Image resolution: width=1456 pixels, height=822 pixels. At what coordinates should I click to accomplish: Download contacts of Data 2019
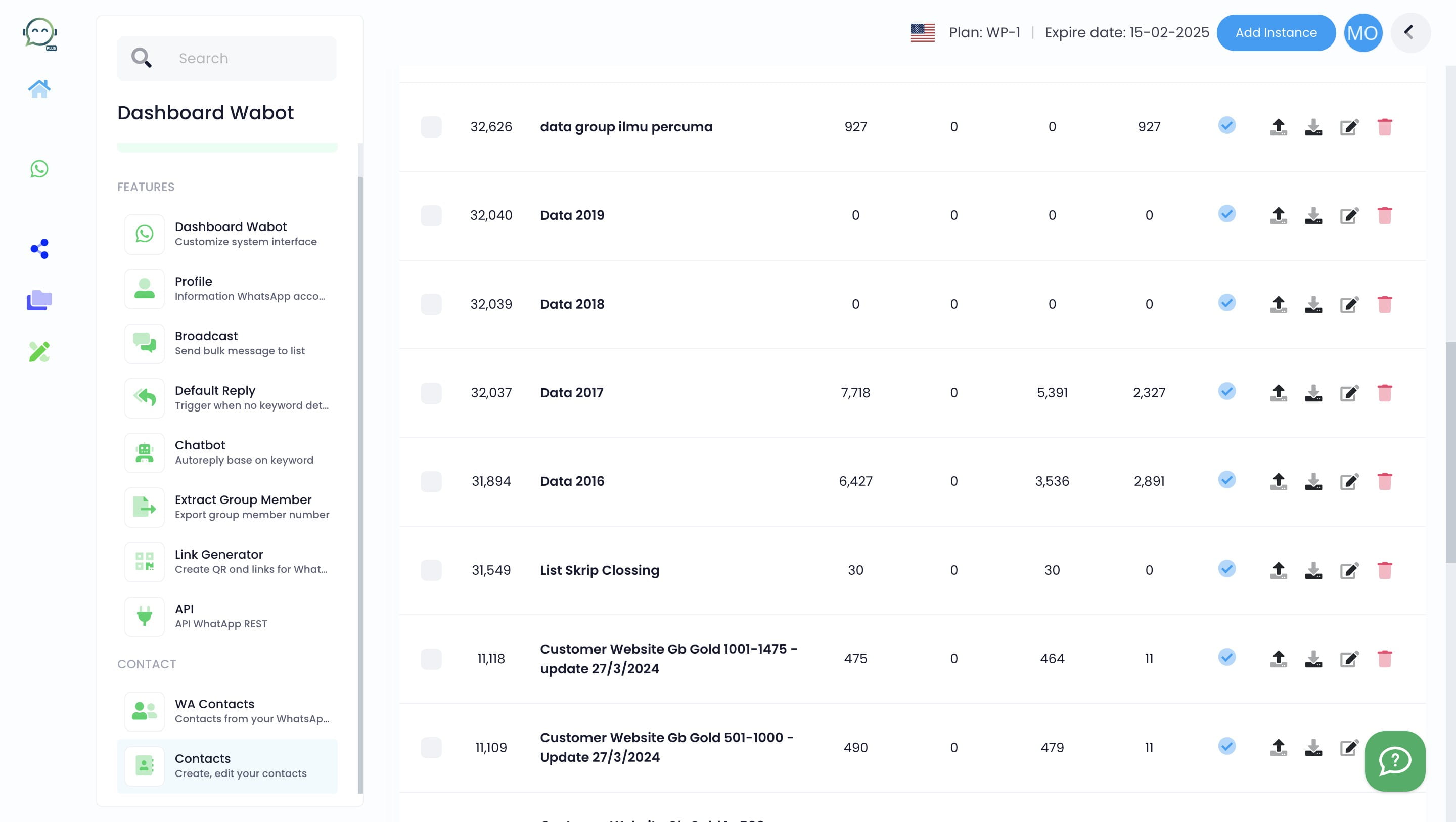[x=1313, y=215]
